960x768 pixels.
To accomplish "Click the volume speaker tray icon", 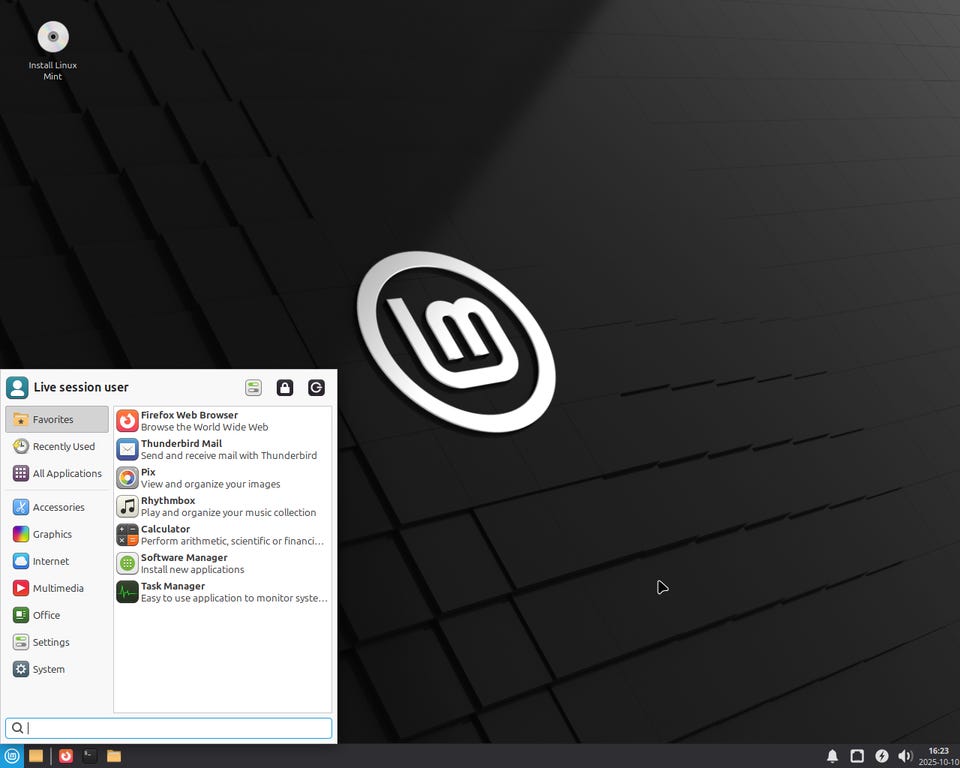I will click(905, 756).
